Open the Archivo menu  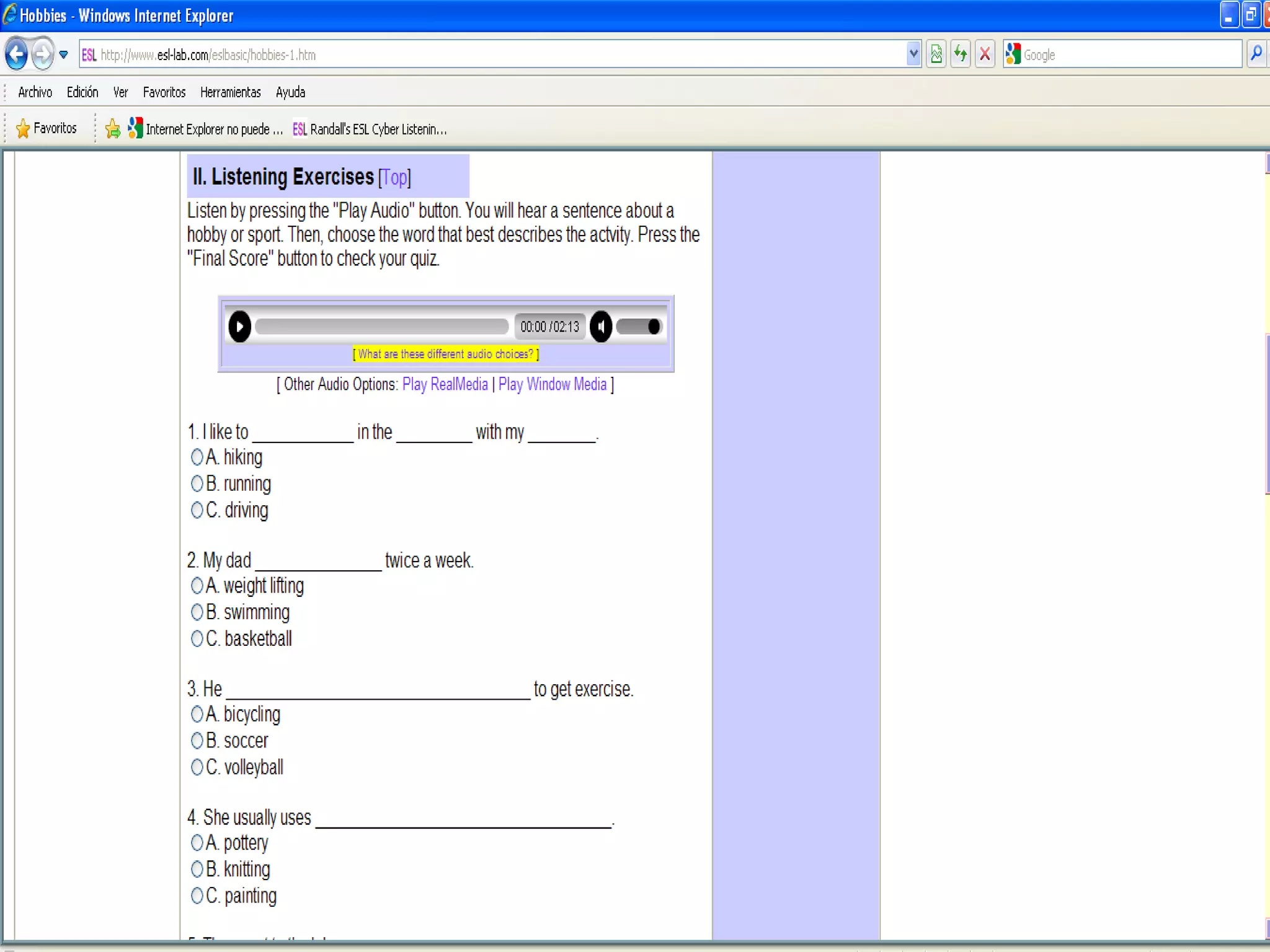click(x=35, y=92)
